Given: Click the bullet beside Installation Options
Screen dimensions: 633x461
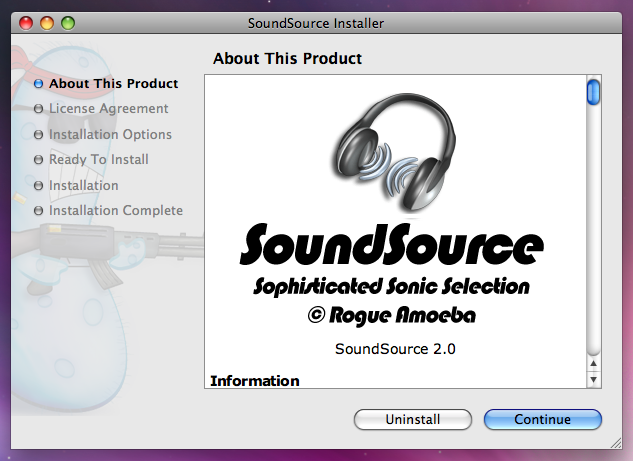Looking at the screenshot, I should (x=38, y=134).
